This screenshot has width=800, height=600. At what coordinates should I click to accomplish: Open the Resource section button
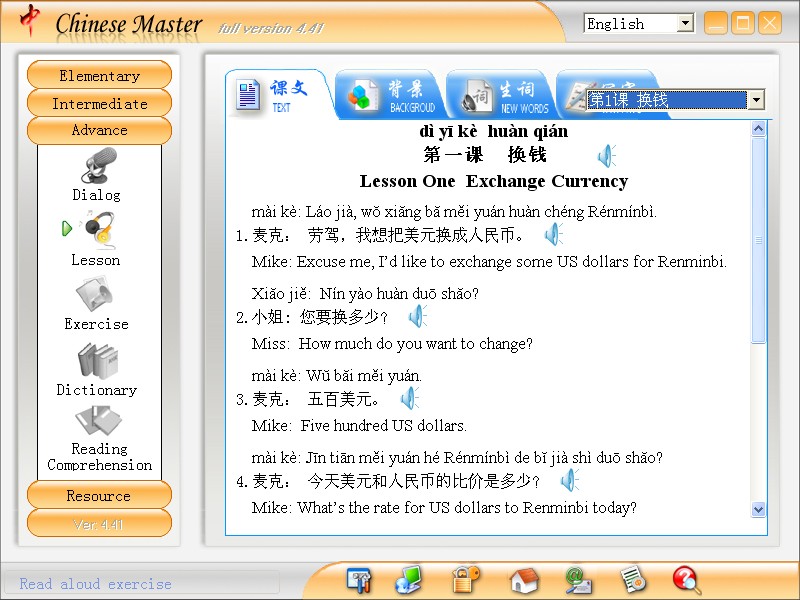[x=99, y=495]
